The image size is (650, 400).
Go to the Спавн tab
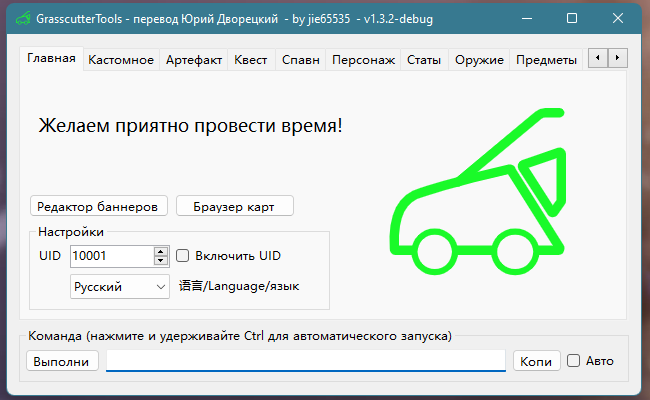click(x=301, y=60)
